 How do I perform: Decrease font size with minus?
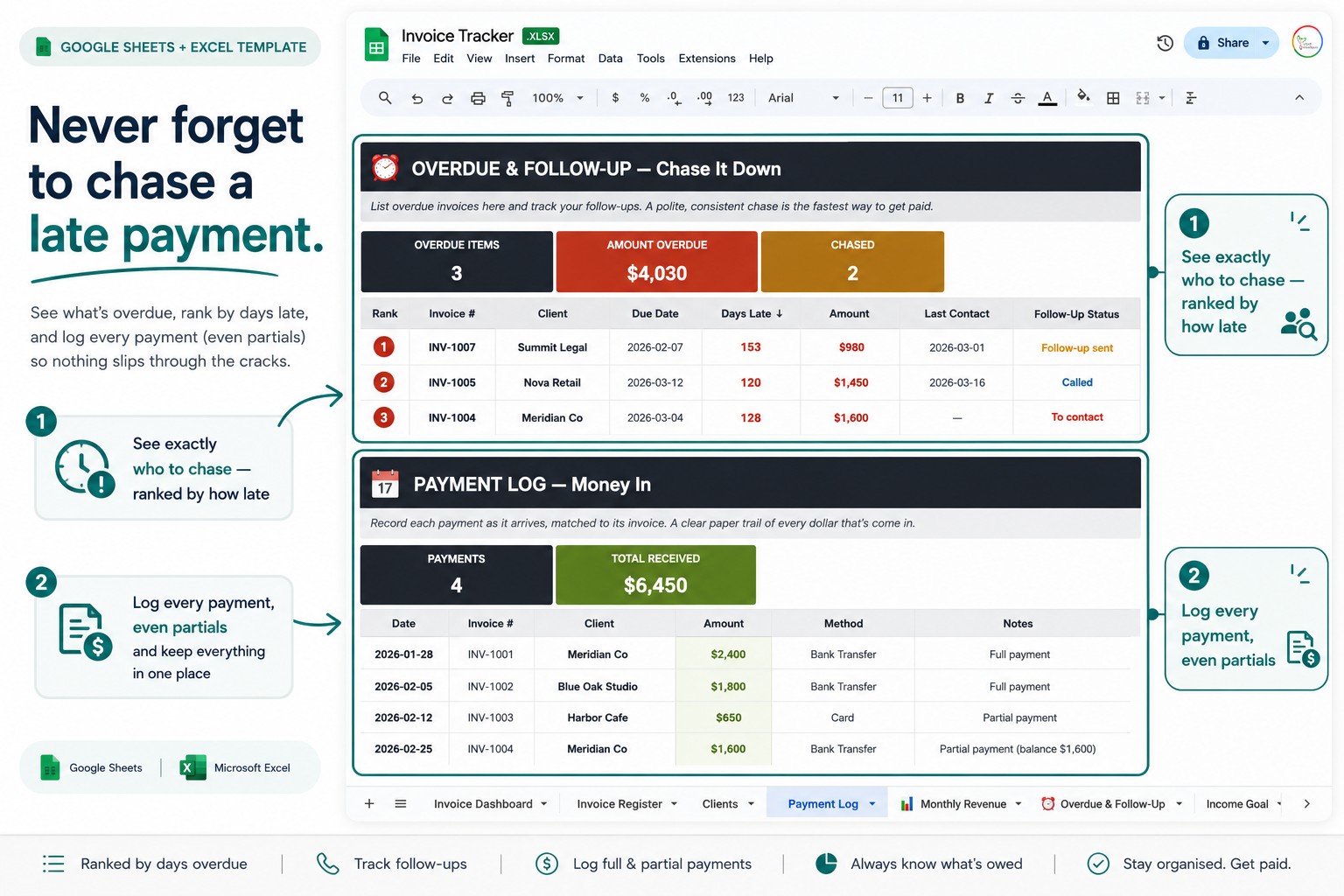coord(868,98)
